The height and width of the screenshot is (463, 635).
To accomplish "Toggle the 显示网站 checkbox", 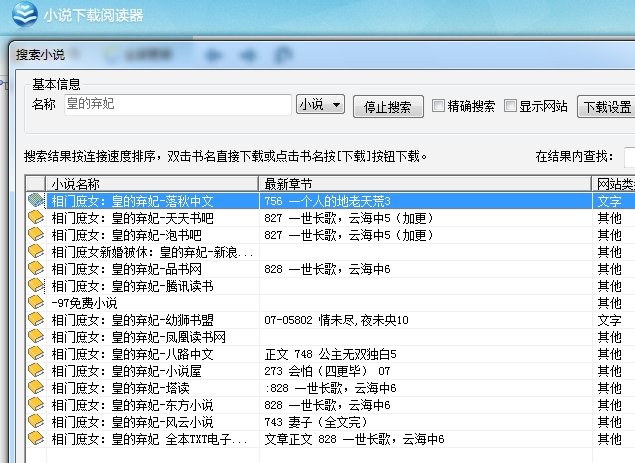I will coord(510,106).
